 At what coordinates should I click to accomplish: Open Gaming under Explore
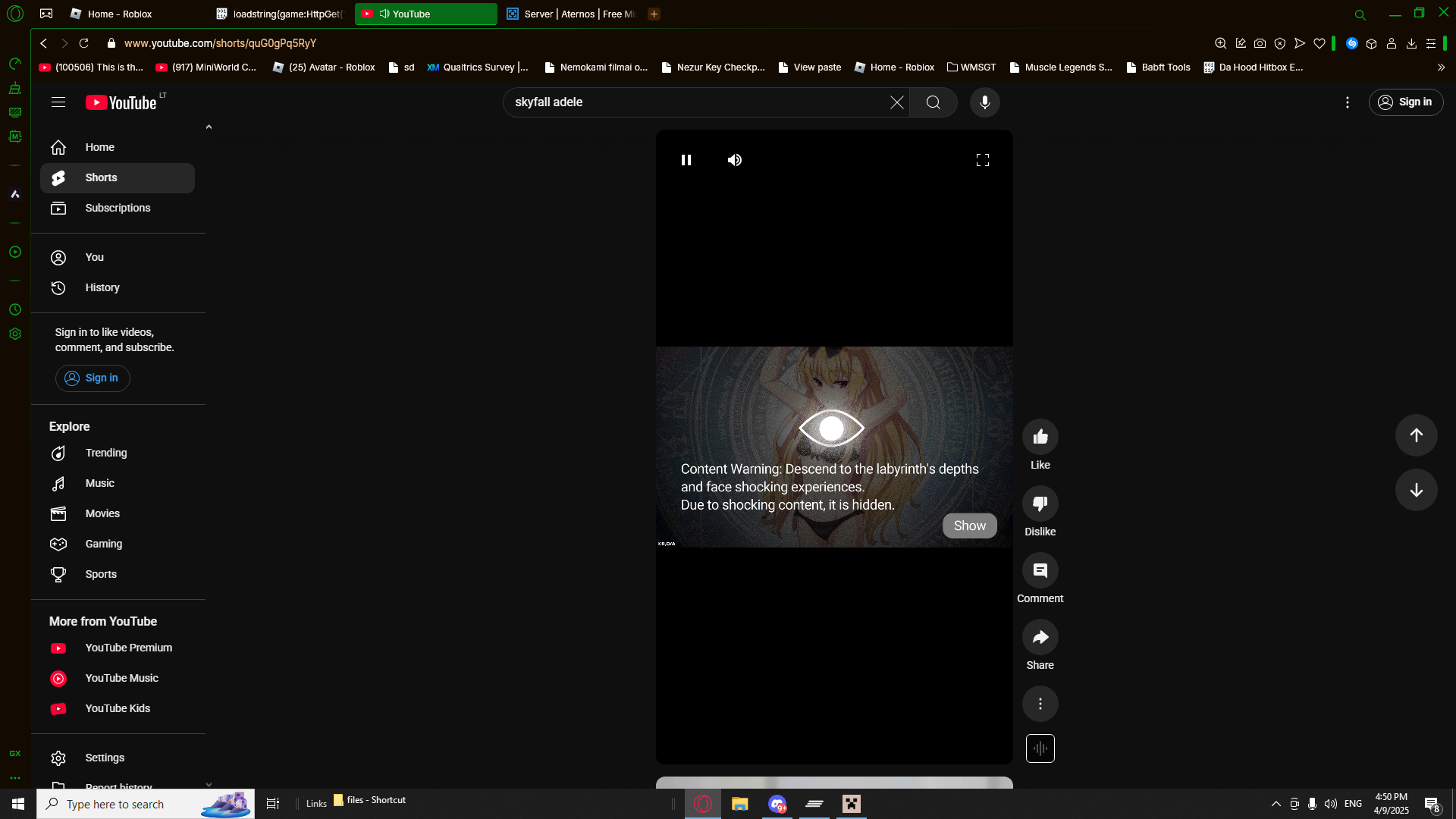click(x=118, y=544)
